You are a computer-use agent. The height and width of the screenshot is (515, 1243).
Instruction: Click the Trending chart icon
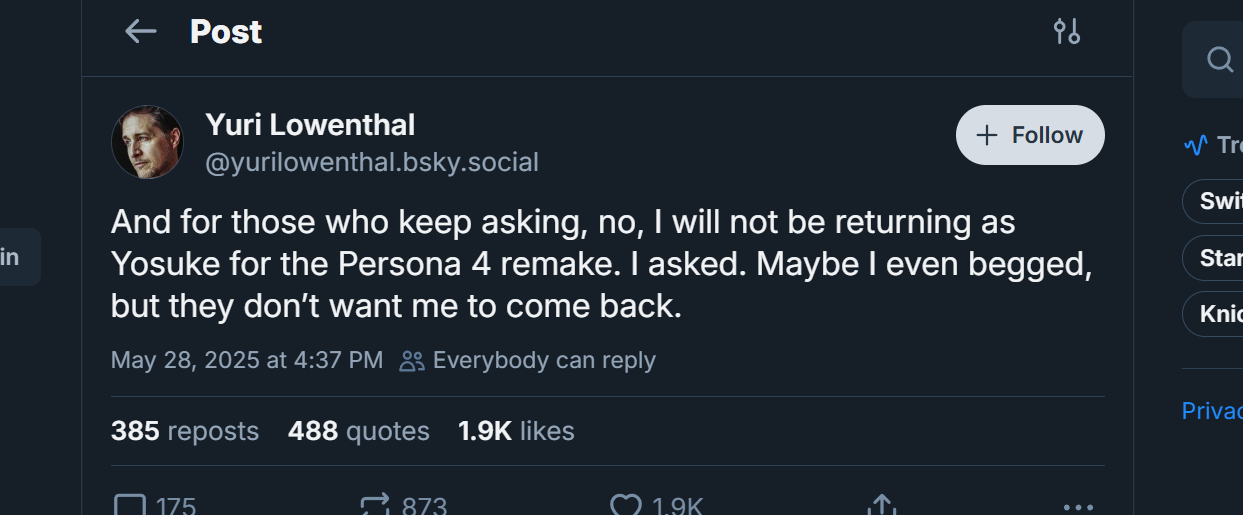(x=1195, y=146)
